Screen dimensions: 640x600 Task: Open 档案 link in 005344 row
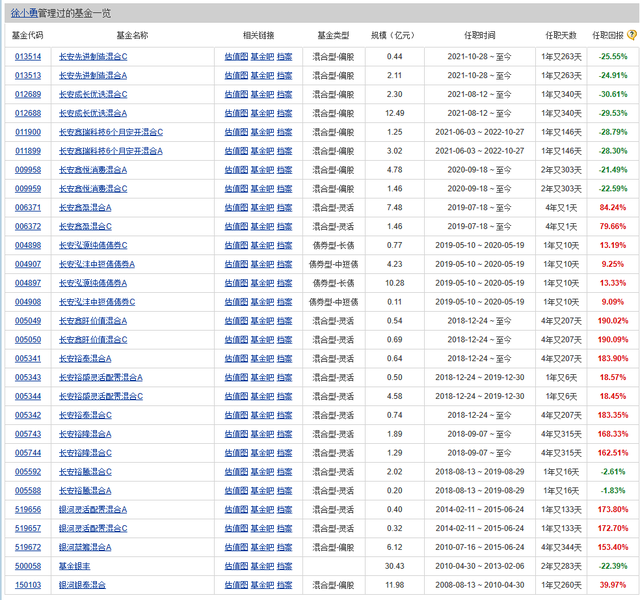coord(284,396)
